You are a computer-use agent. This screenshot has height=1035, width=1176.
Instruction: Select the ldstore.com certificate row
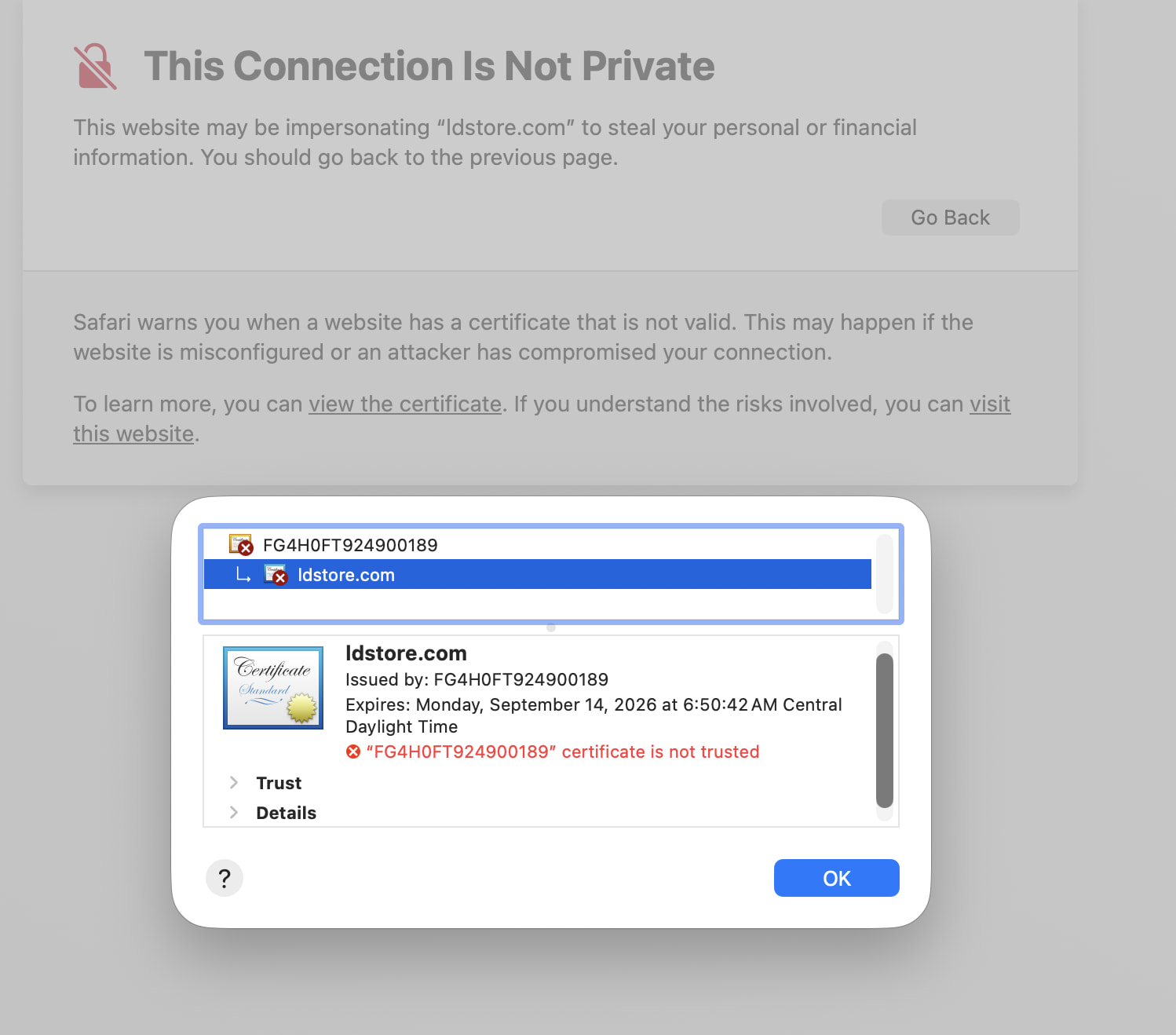click(538, 574)
